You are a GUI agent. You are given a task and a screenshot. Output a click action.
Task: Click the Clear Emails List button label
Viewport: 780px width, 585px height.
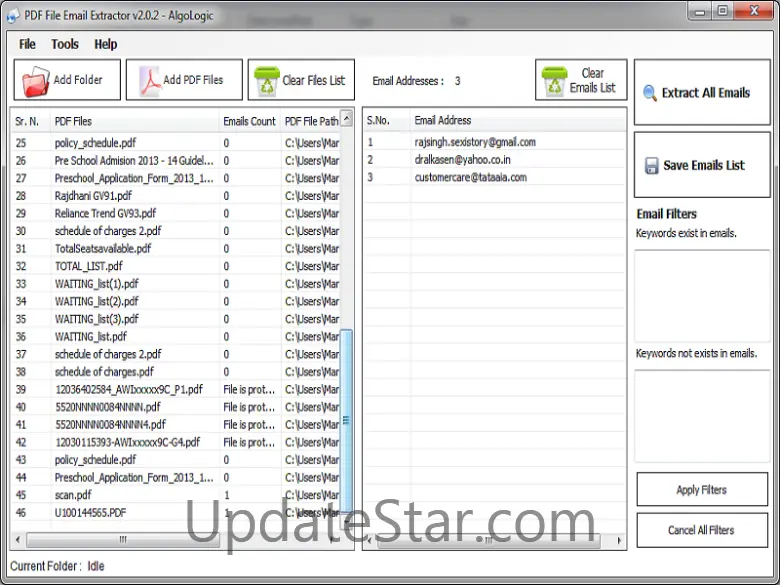tap(592, 81)
